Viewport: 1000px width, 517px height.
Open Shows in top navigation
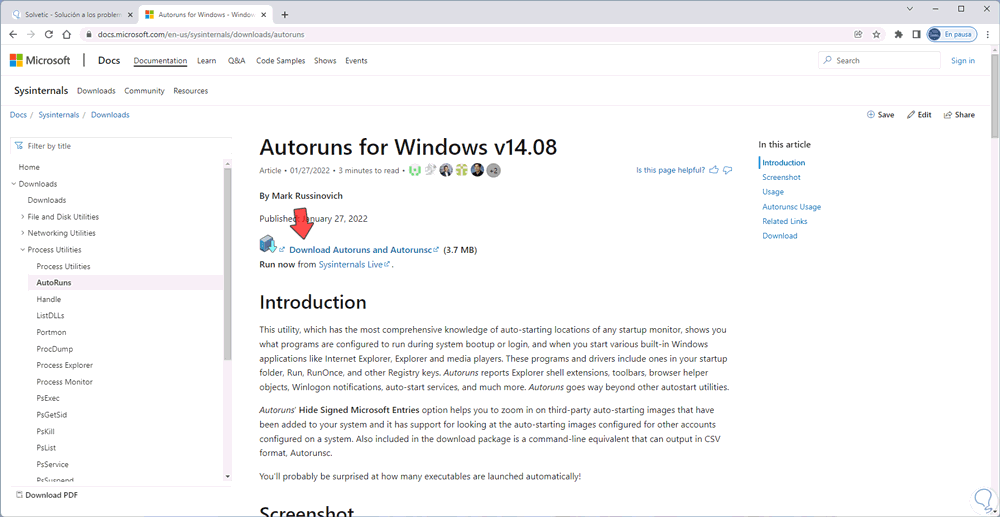(325, 61)
